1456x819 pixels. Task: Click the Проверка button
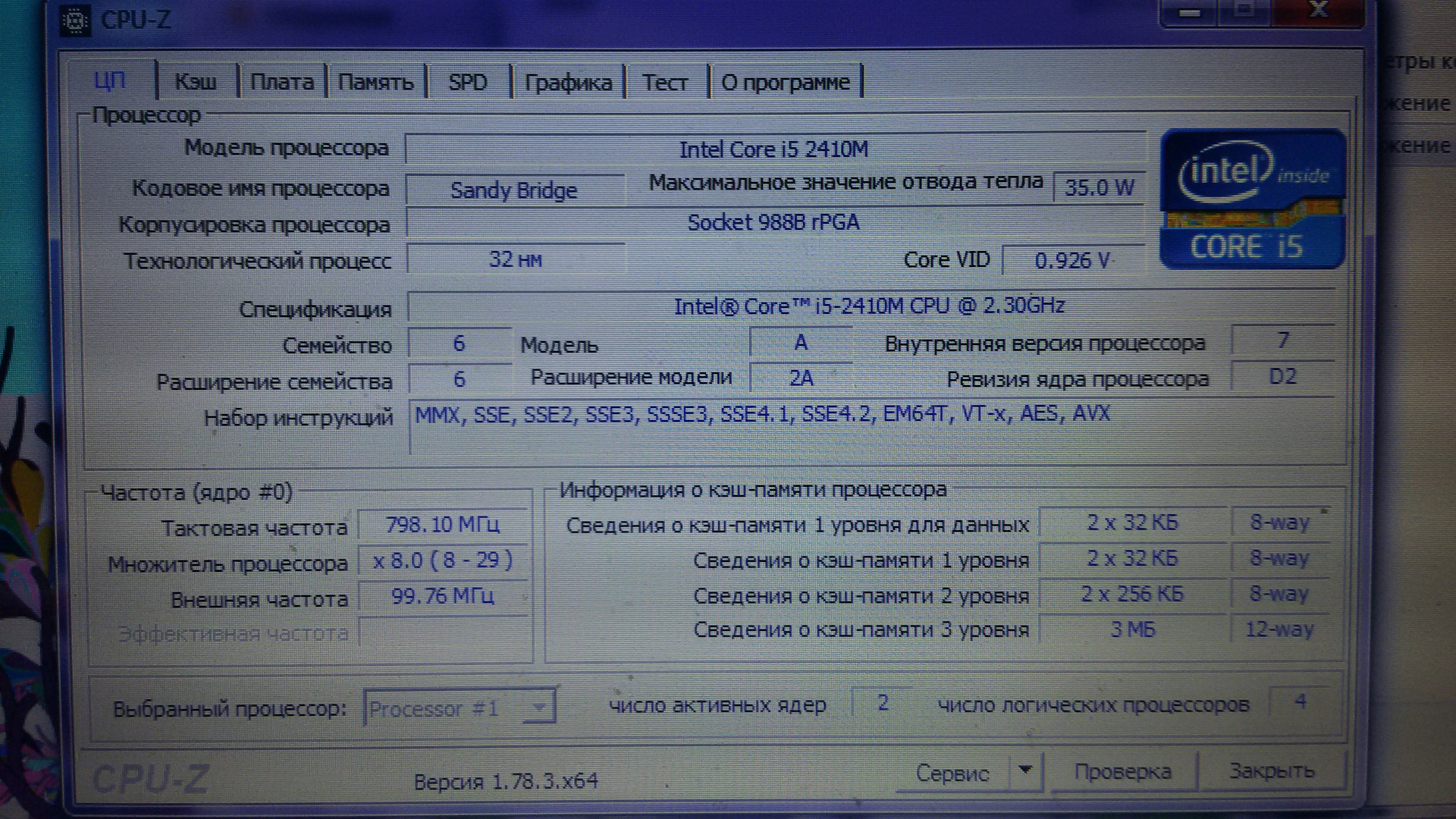tap(1122, 771)
